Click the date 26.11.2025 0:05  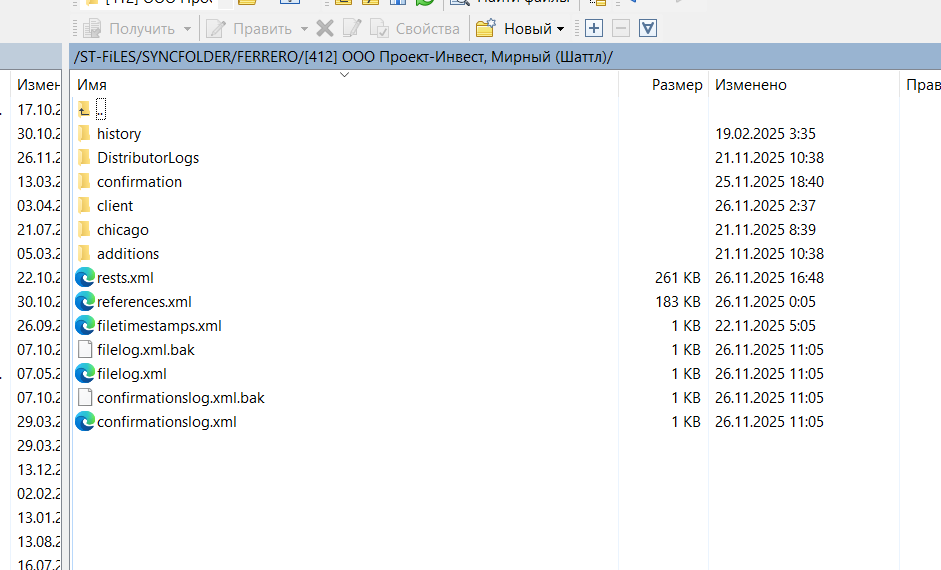click(765, 302)
